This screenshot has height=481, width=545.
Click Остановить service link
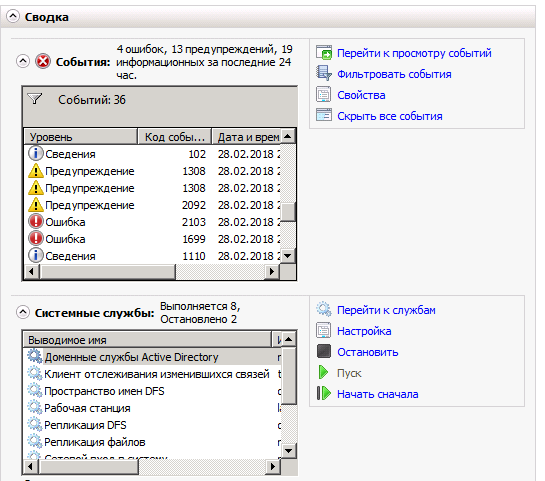point(367,352)
